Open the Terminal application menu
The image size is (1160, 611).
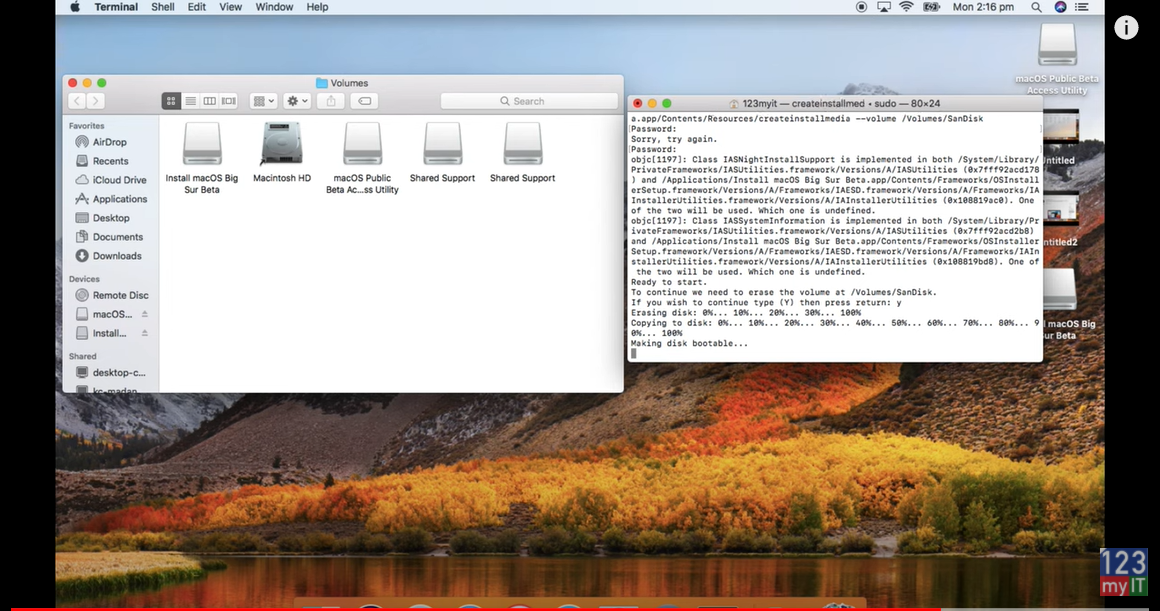click(116, 7)
